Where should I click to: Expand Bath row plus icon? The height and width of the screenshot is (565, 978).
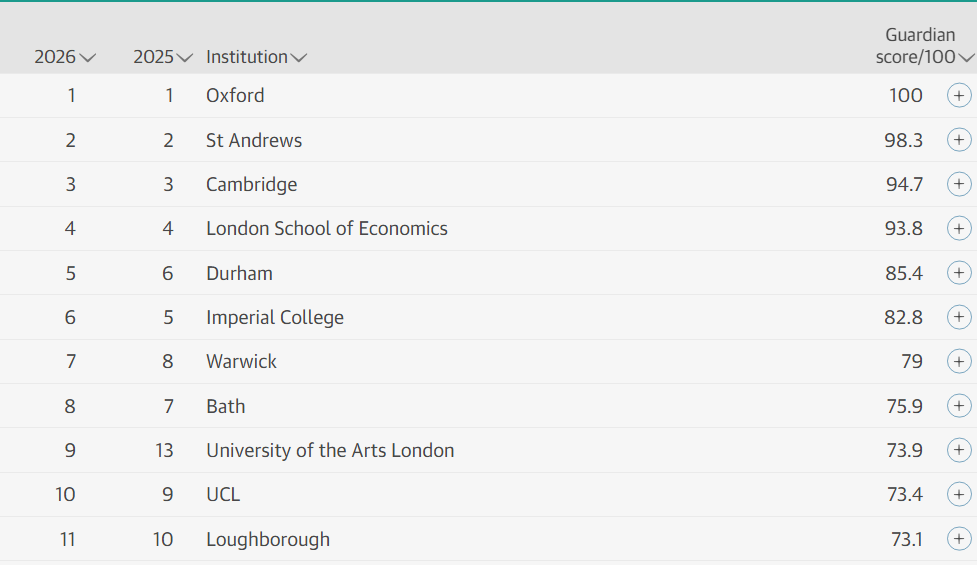click(959, 406)
